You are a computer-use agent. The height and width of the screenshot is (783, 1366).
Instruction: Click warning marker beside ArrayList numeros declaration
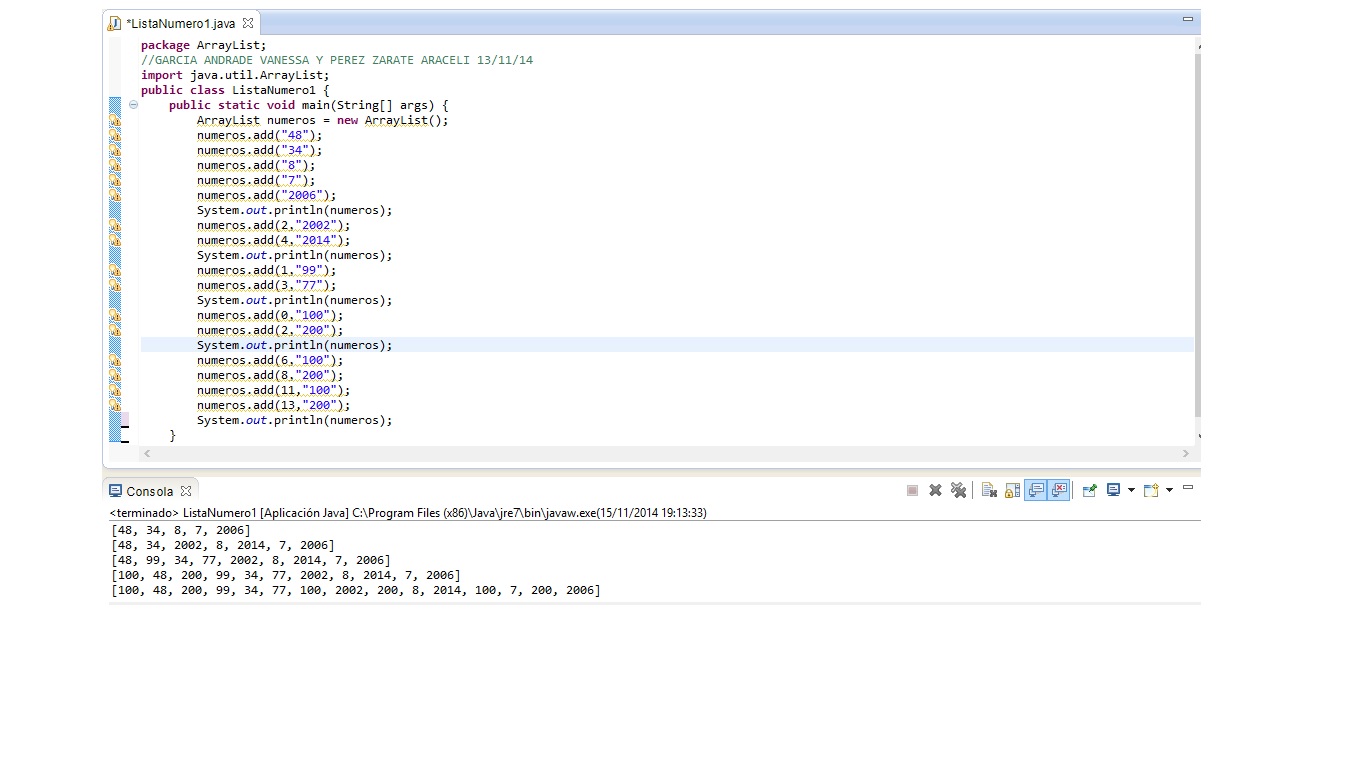[x=115, y=120]
